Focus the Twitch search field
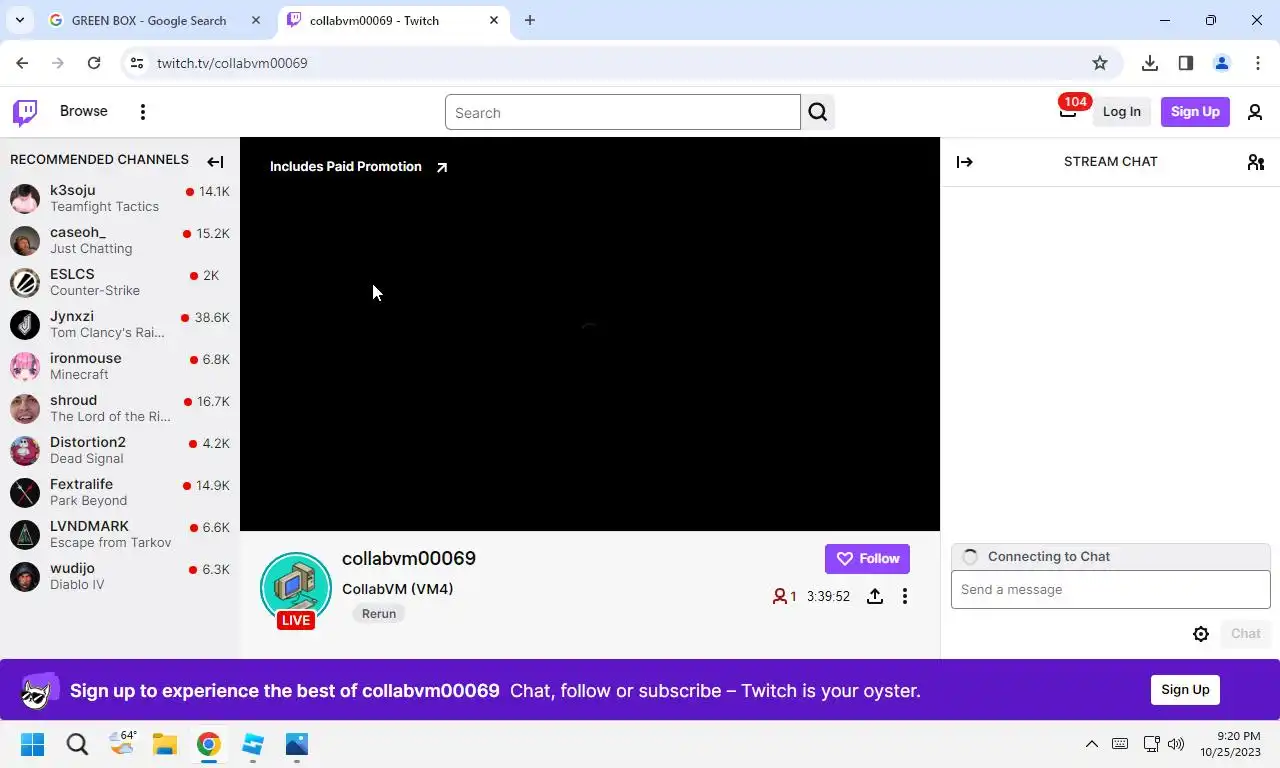 (623, 112)
